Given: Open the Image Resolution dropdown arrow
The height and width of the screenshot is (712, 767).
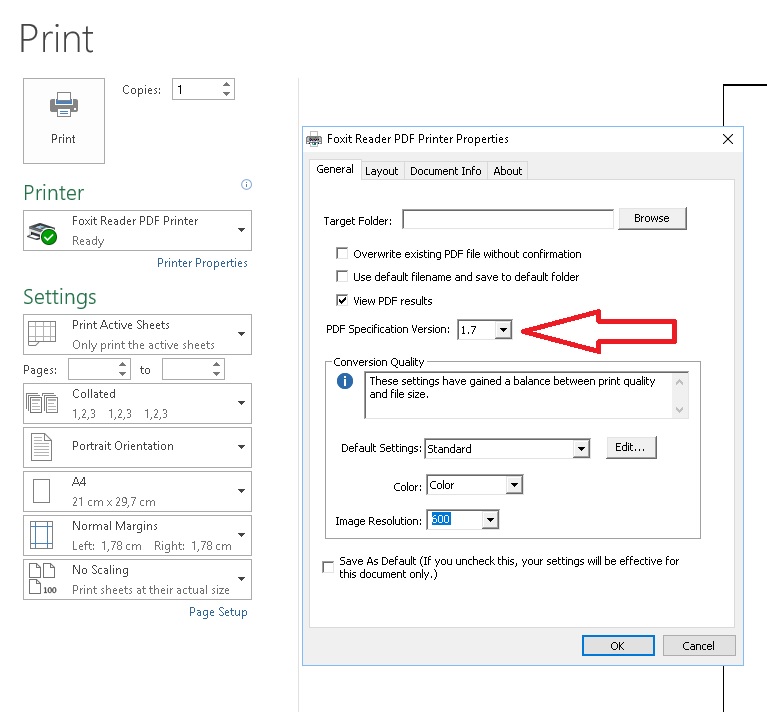Looking at the screenshot, I should tap(490, 520).
